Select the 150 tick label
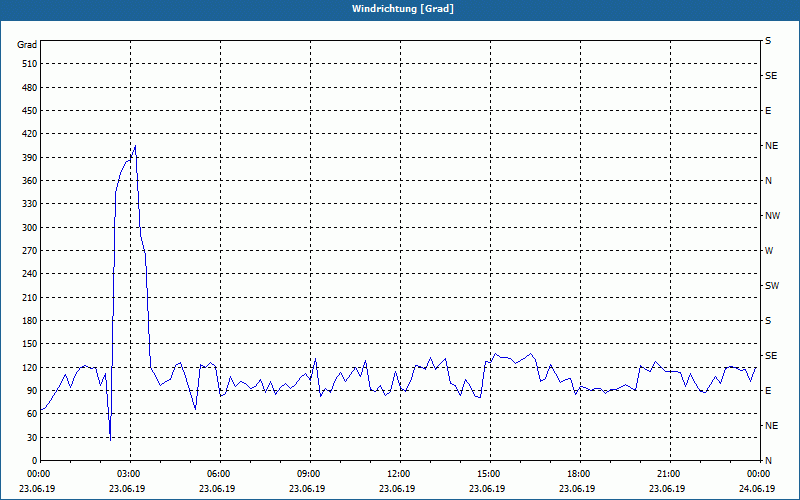The width and height of the screenshot is (800, 500). (x=30, y=344)
